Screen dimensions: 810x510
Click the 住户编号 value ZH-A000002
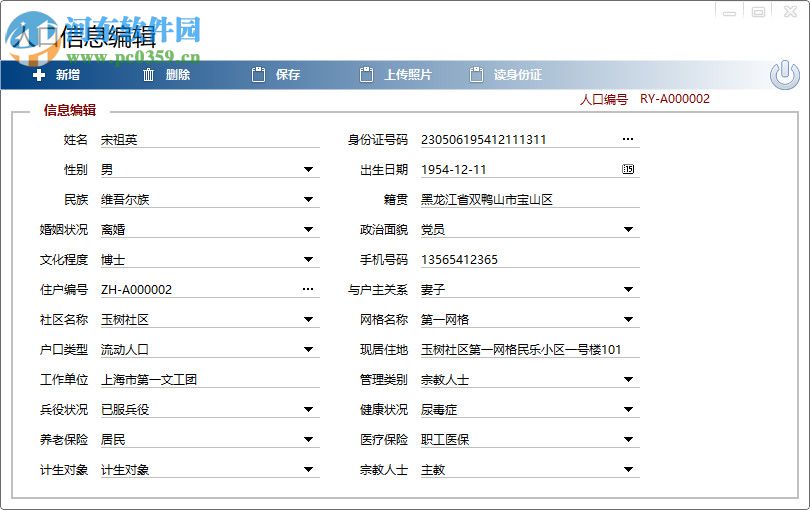(136, 289)
